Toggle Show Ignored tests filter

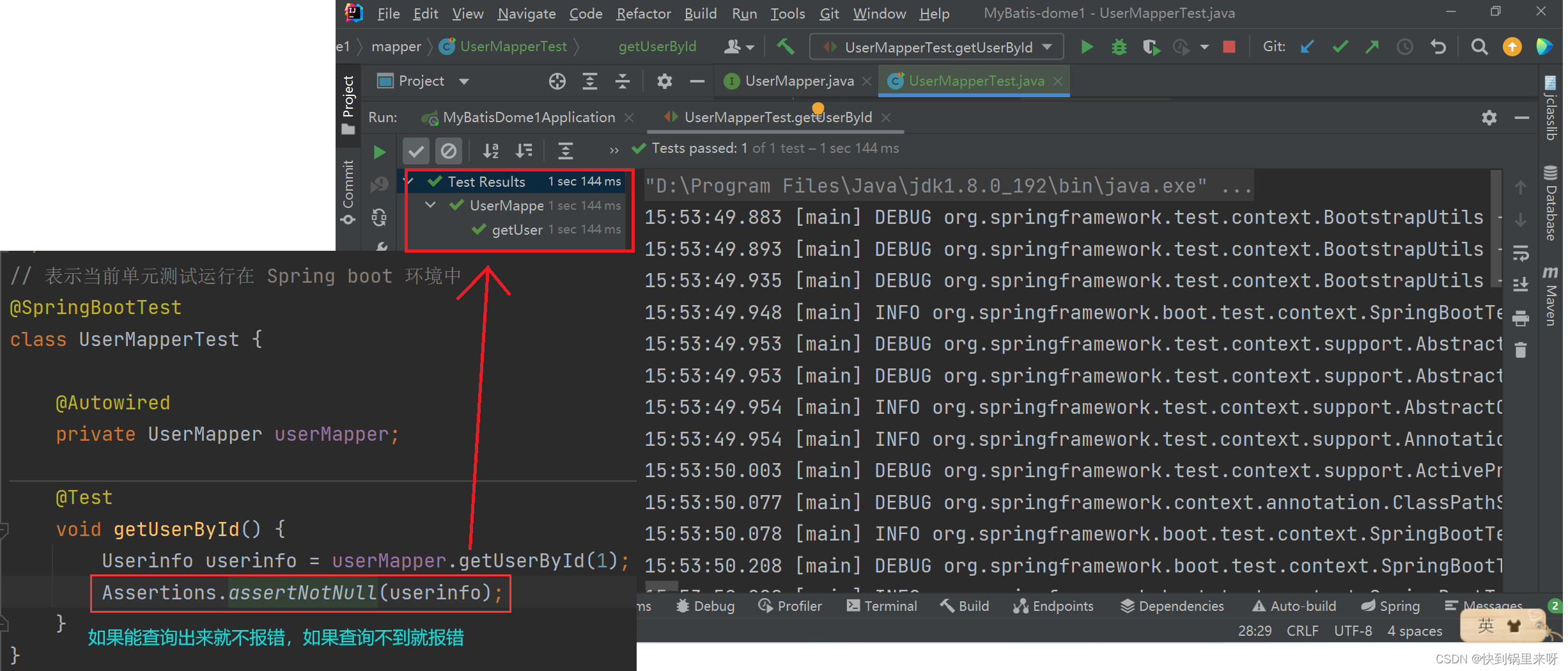(449, 151)
